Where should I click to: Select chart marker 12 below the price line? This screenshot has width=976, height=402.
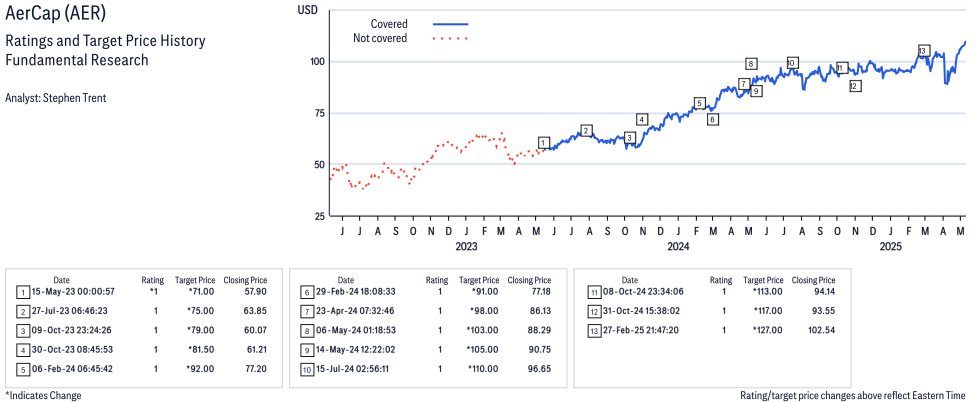pyautogui.click(x=855, y=86)
